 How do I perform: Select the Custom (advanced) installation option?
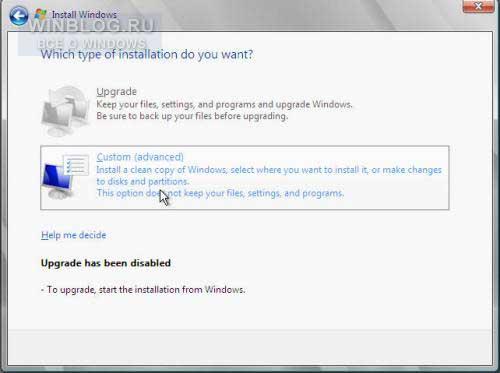(245, 178)
